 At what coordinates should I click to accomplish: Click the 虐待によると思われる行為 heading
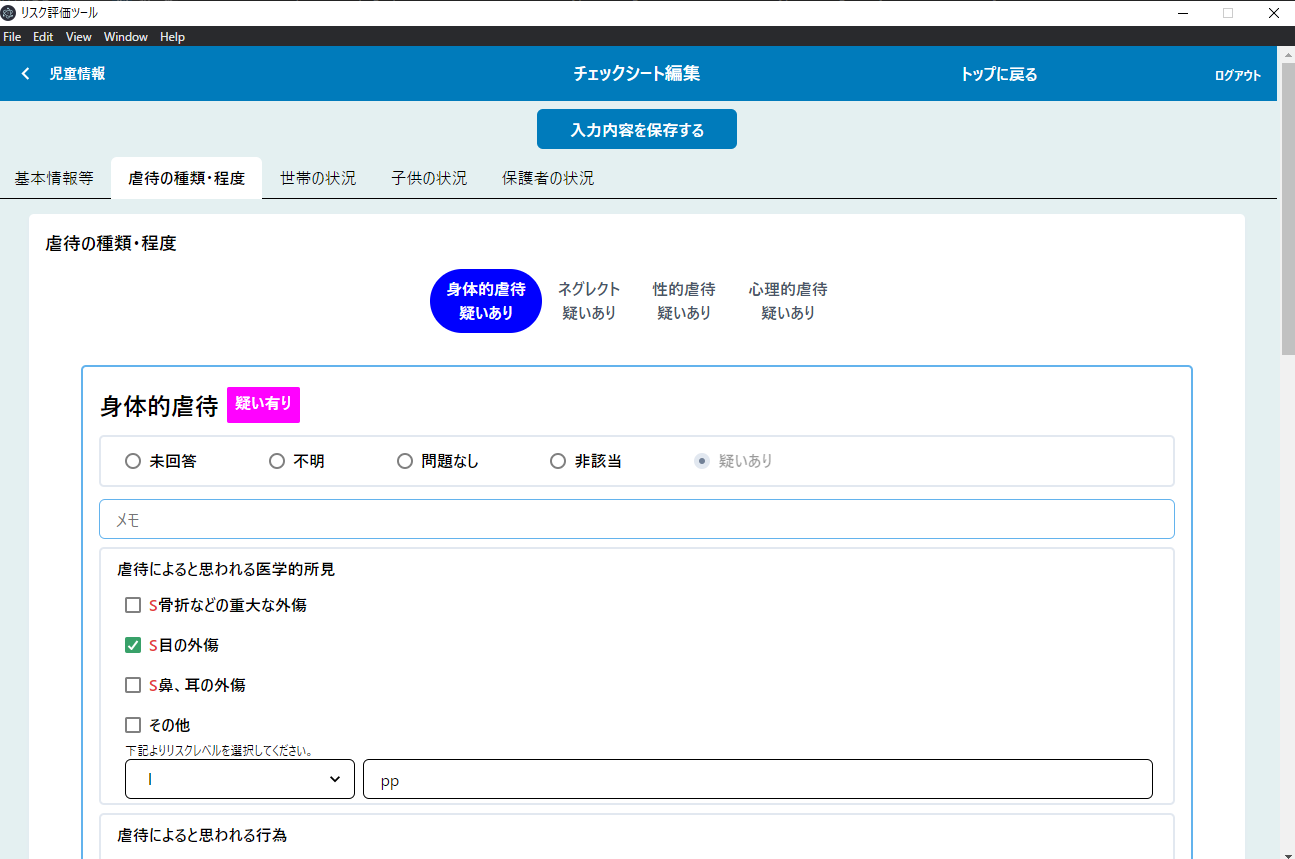[x=202, y=834]
